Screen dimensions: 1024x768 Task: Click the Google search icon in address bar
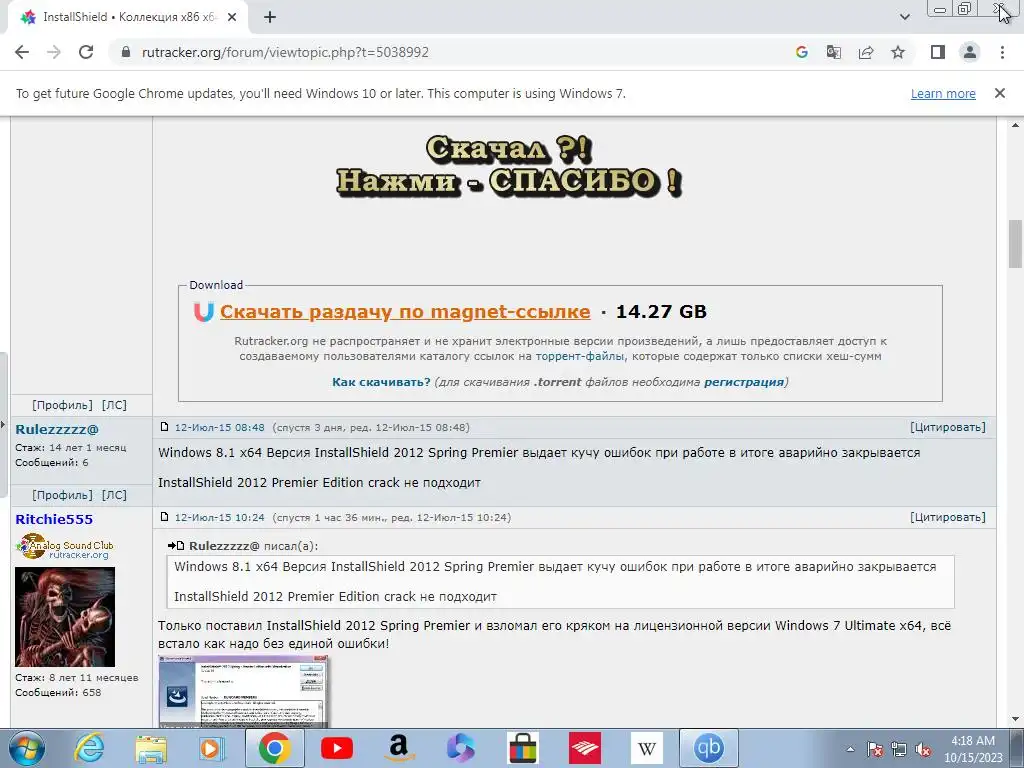click(x=802, y=52)
